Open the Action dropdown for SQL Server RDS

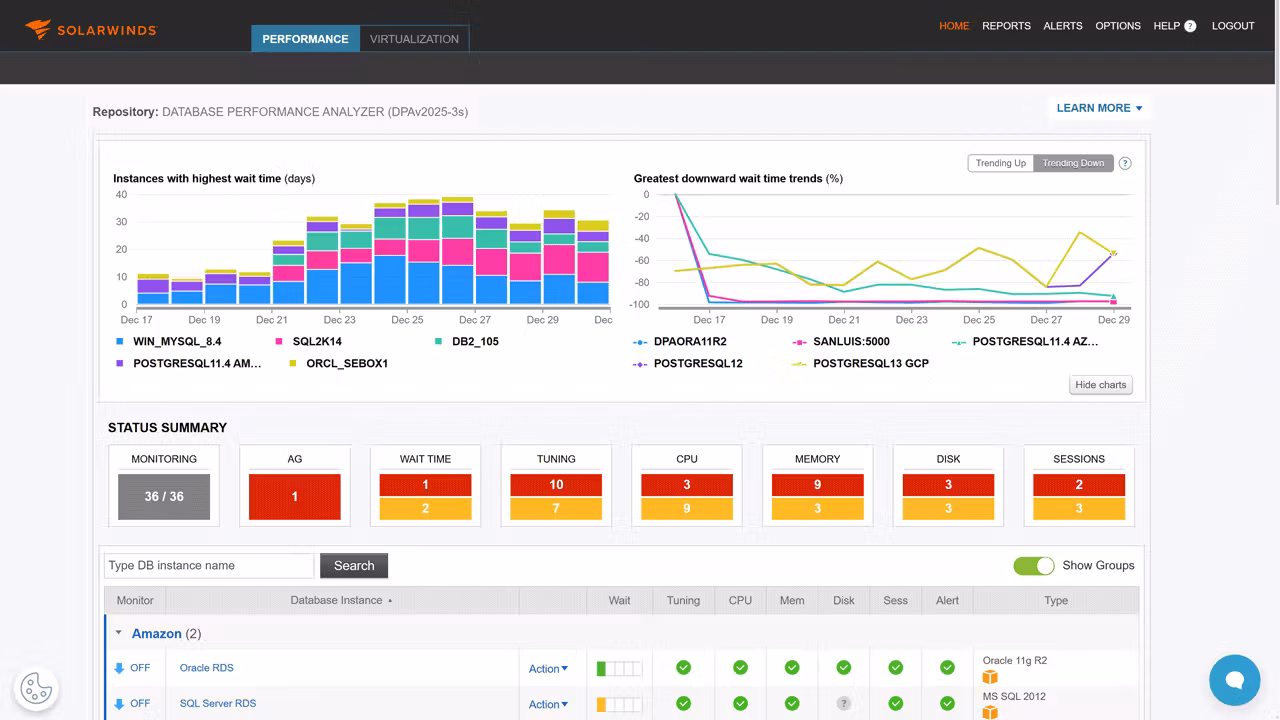(x=548, y=704)
